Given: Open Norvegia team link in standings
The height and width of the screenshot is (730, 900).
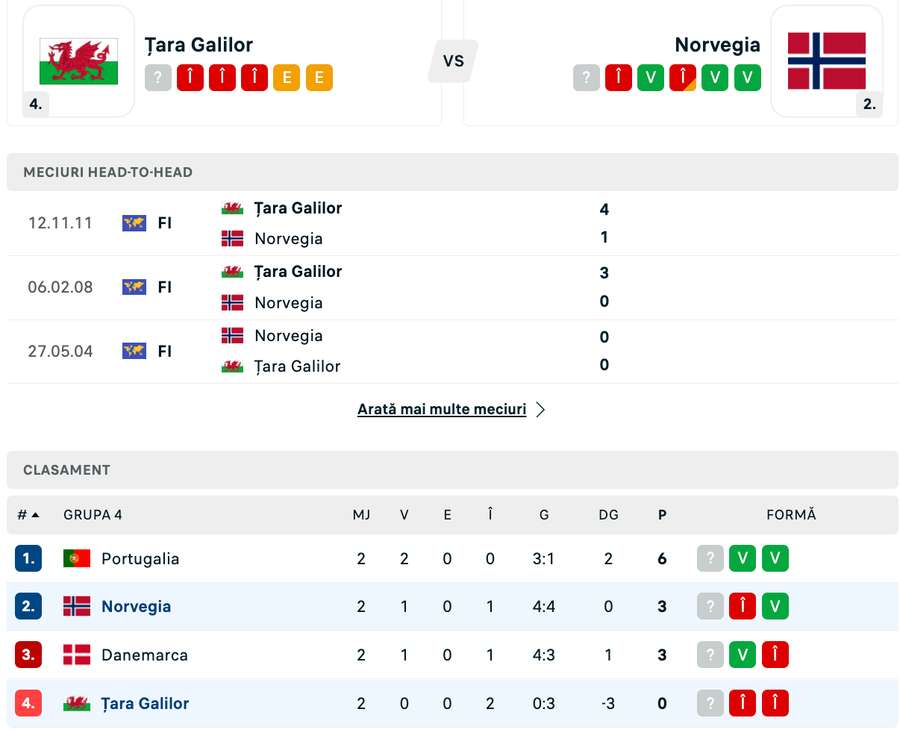Looking at the screenshot, I should (136, 607).
